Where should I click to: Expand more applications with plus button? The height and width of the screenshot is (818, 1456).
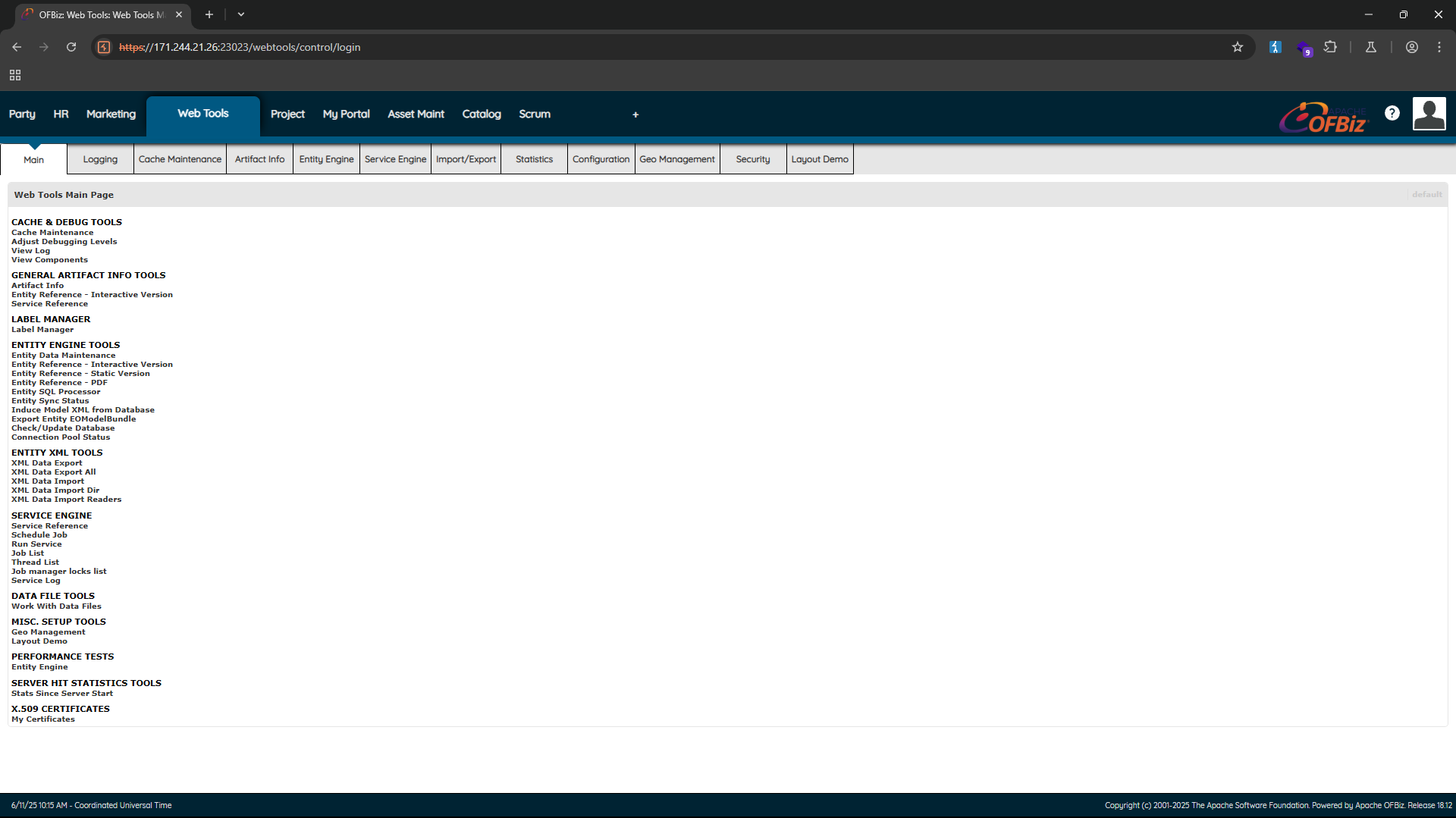(x=635, y=114)
